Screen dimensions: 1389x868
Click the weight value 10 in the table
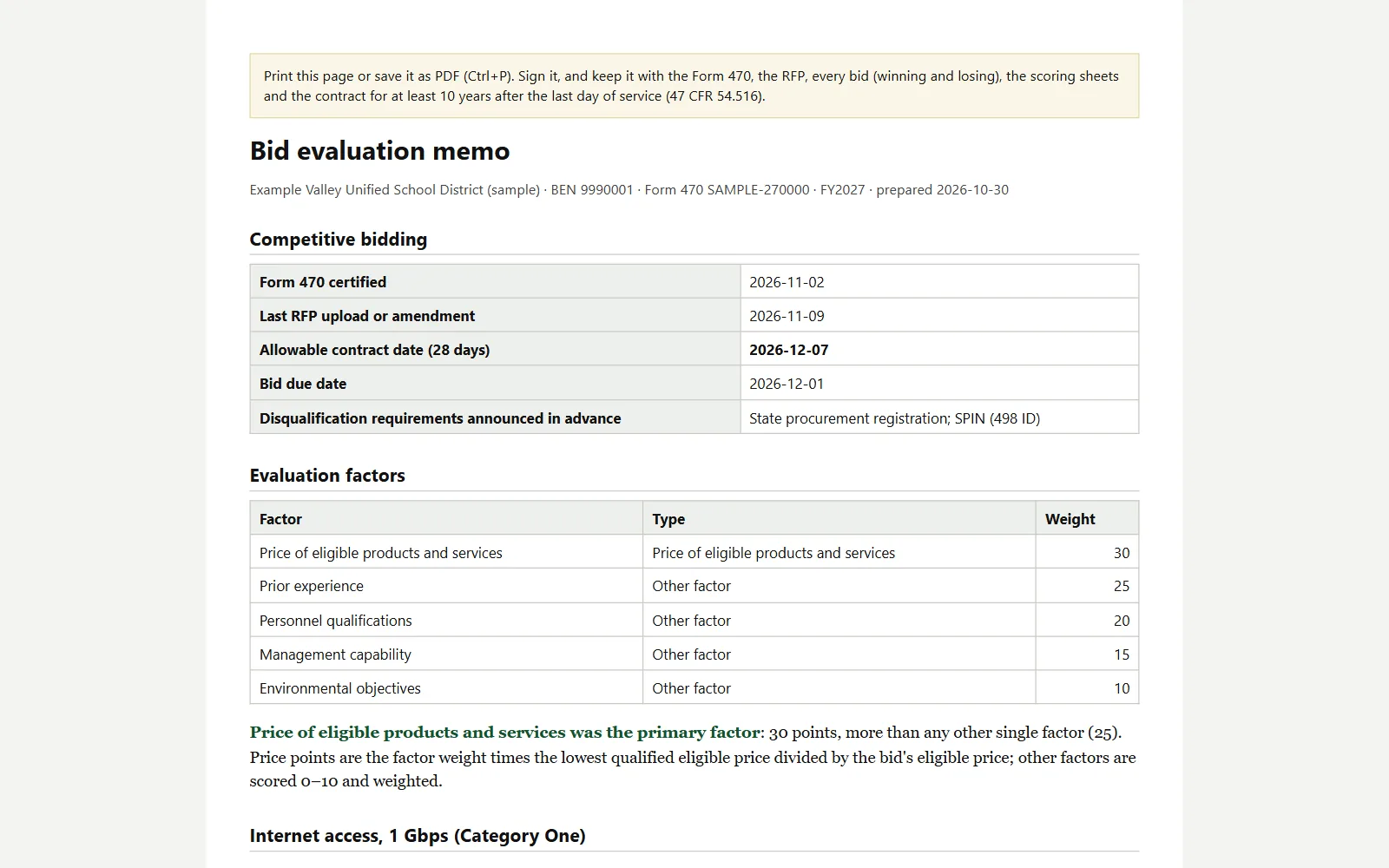pyautogui.click(x=1122, y=688)
